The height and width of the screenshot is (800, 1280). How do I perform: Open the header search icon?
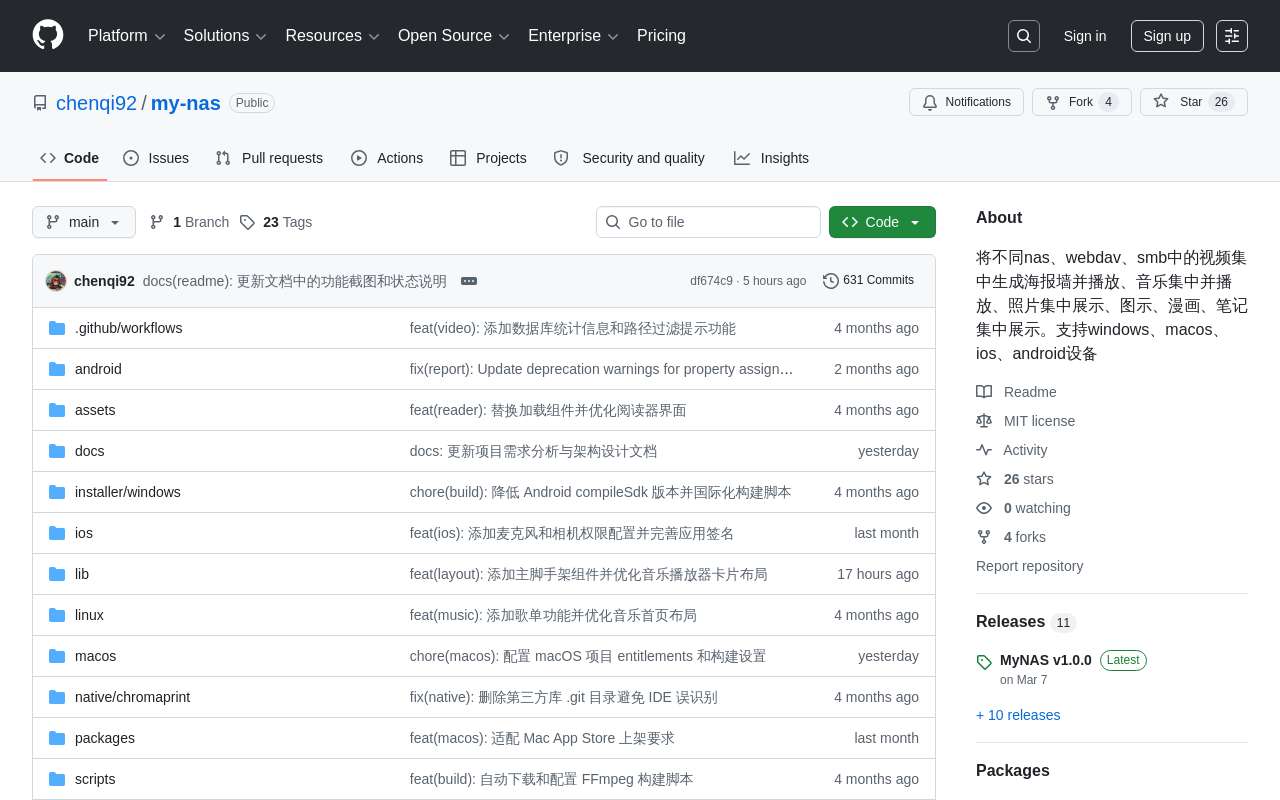[1023, 36]
